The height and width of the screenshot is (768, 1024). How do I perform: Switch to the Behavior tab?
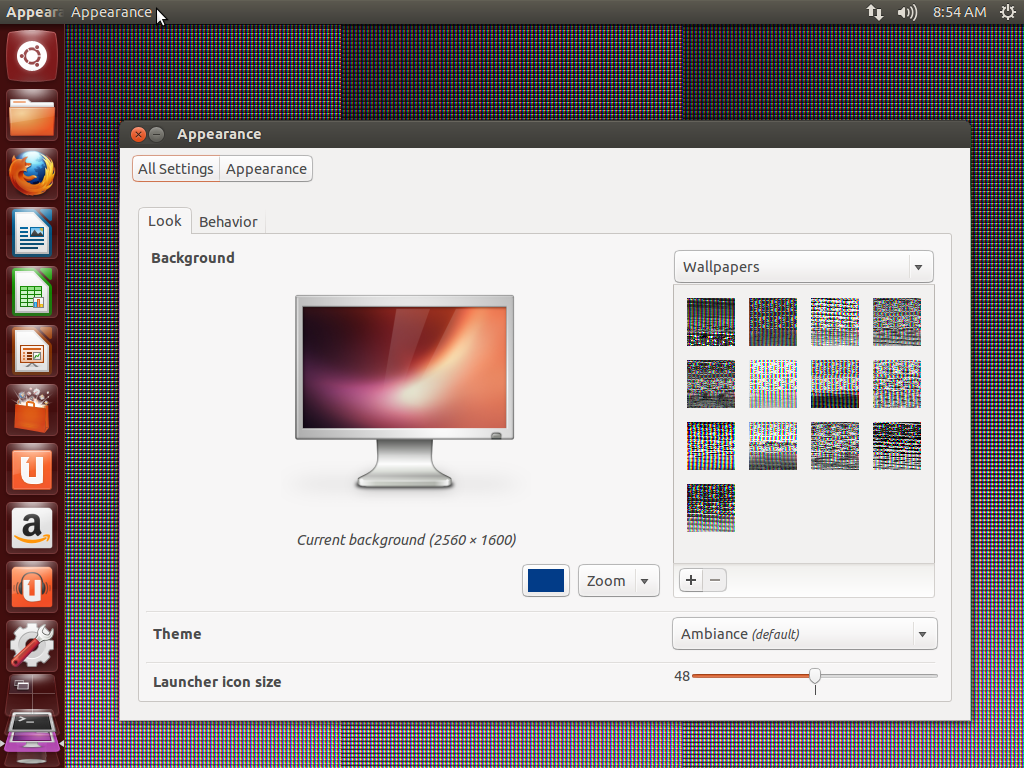228,222
